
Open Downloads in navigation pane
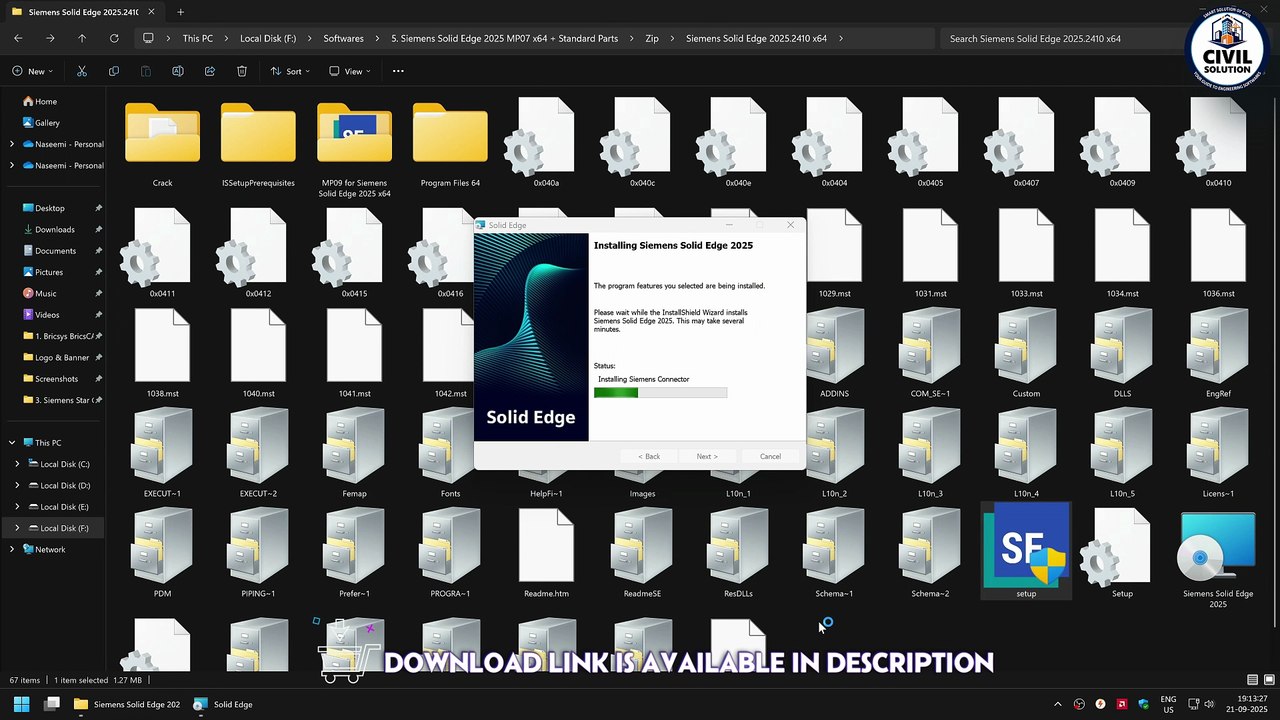pyautogui.click(x=55, y=229)
